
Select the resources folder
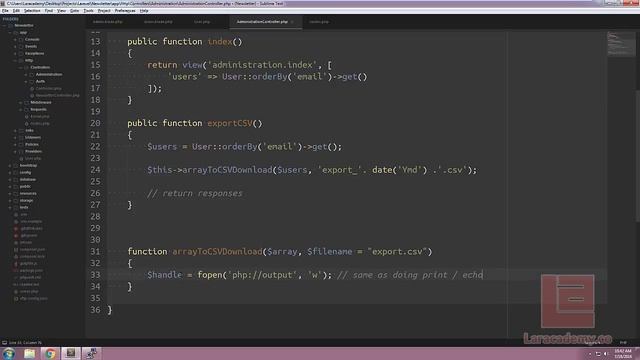[x=28, y=193]
